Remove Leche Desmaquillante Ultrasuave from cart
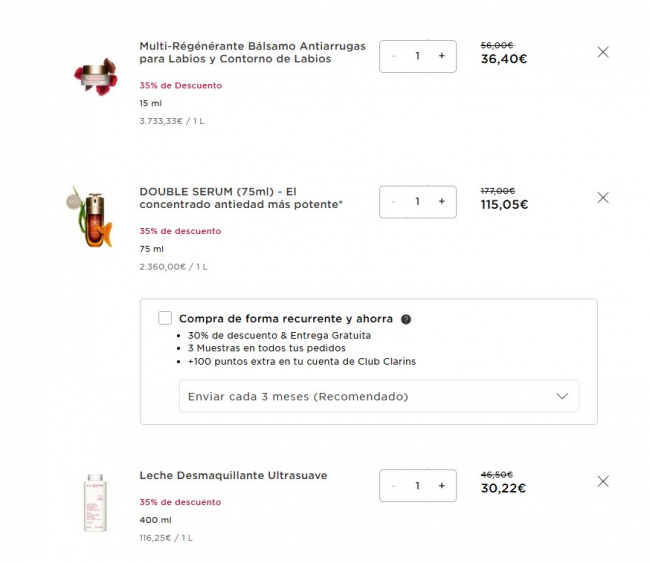The width and height of the screenshot is (650, 563). pos(602,481)
